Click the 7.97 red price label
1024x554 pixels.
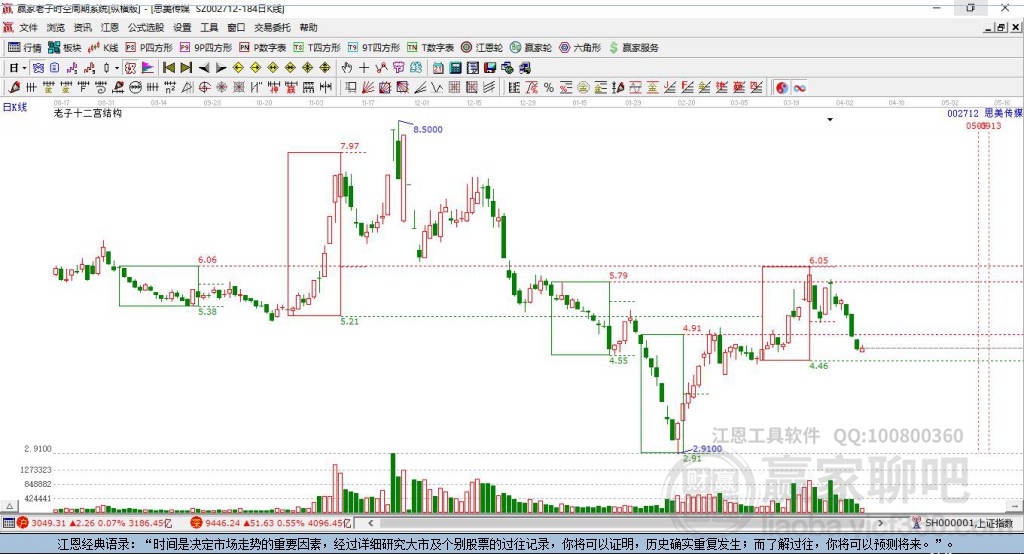tap(349, 146)
